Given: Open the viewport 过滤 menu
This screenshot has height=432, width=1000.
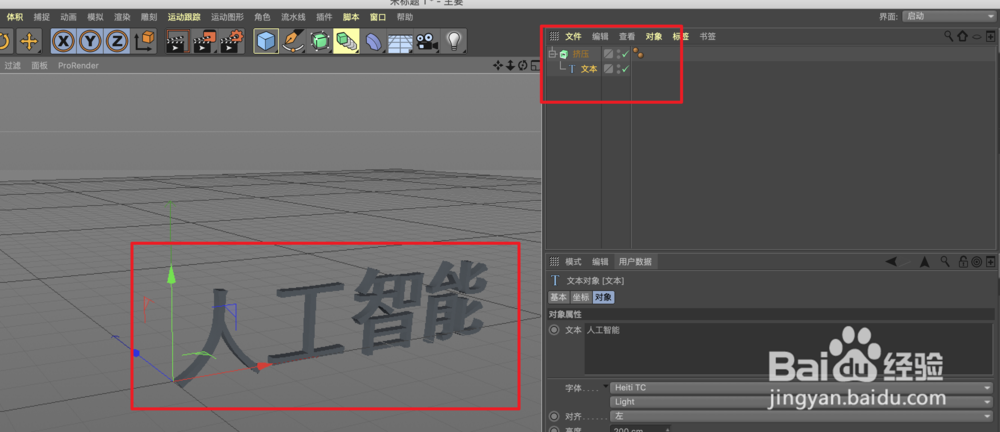Looking at the screenshot, I should coord(12,65).
